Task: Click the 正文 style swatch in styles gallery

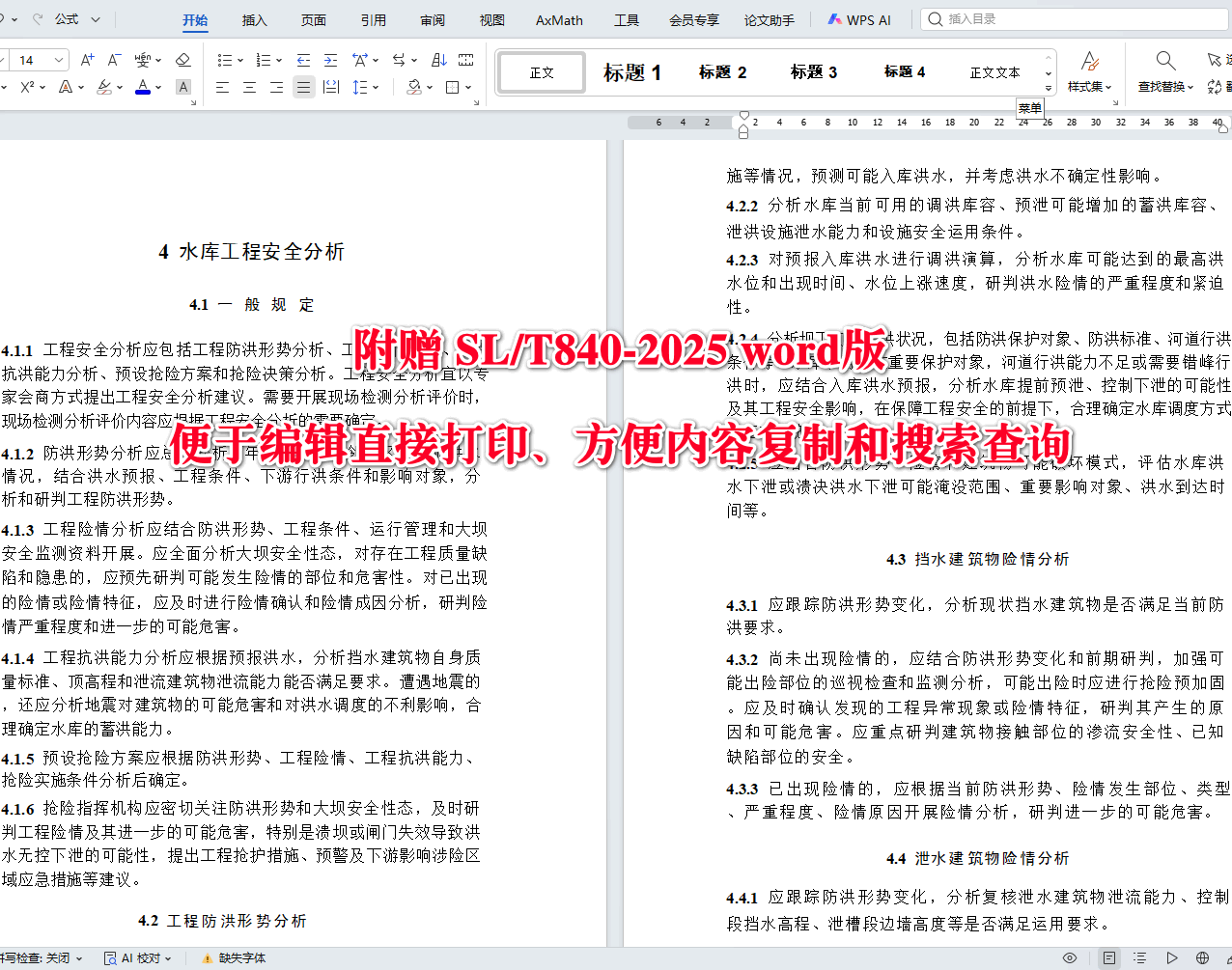Action: click(541, 71)
